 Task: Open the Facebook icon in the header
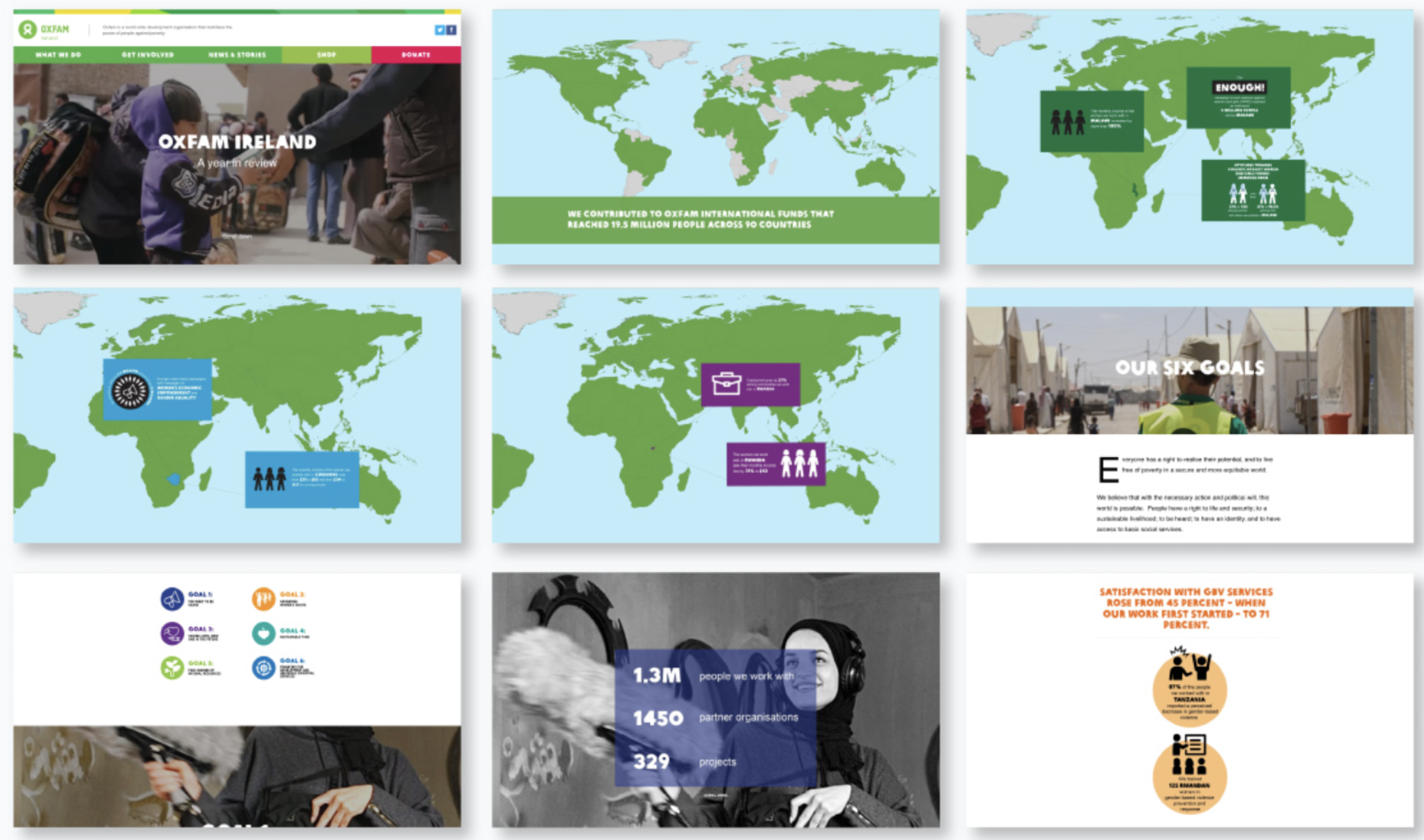pyautogui.click(x=451, y=30)
